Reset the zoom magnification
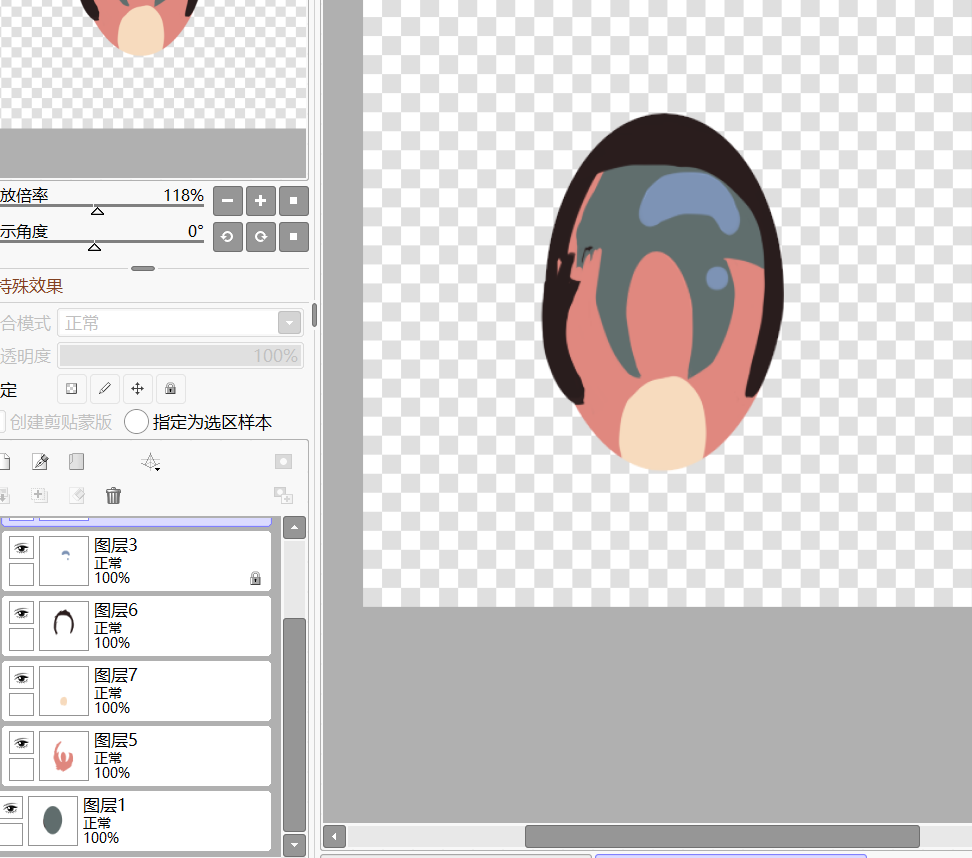The width and height of the screenshot is (972, 858). [x=294, y=201]
